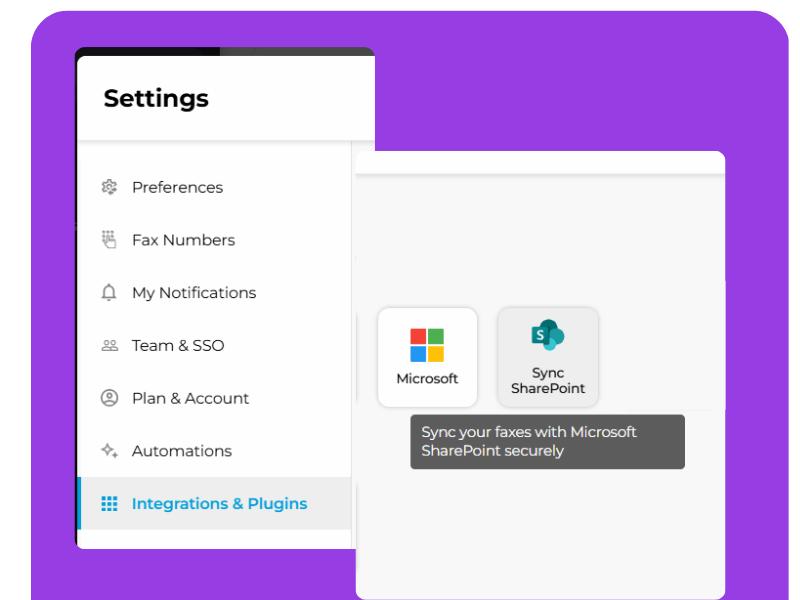Screen dimensions: 800x600
Task: Go to Fax Numbers section
Action: (215, 240)
